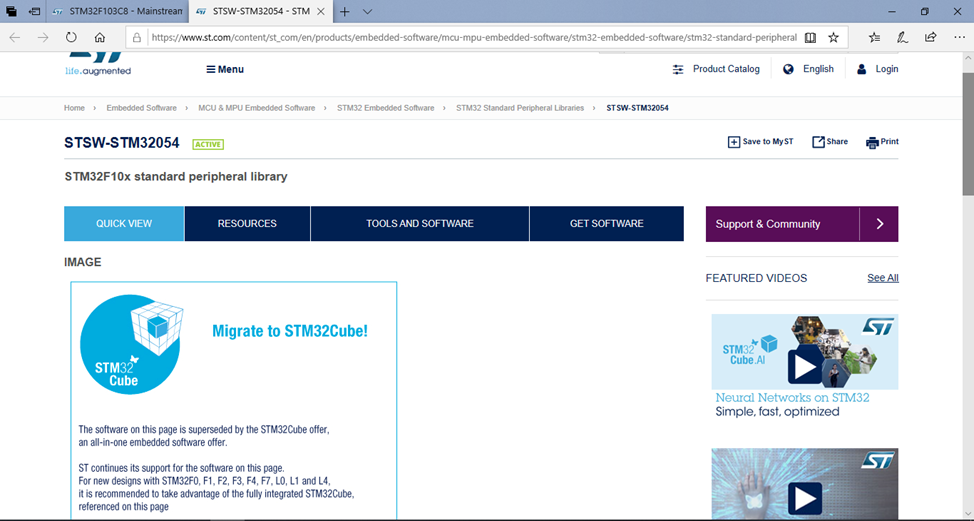This screenshot has width=974, height=521.
Task: Refresh the page with the reload icon
Action: coord(71,37)
